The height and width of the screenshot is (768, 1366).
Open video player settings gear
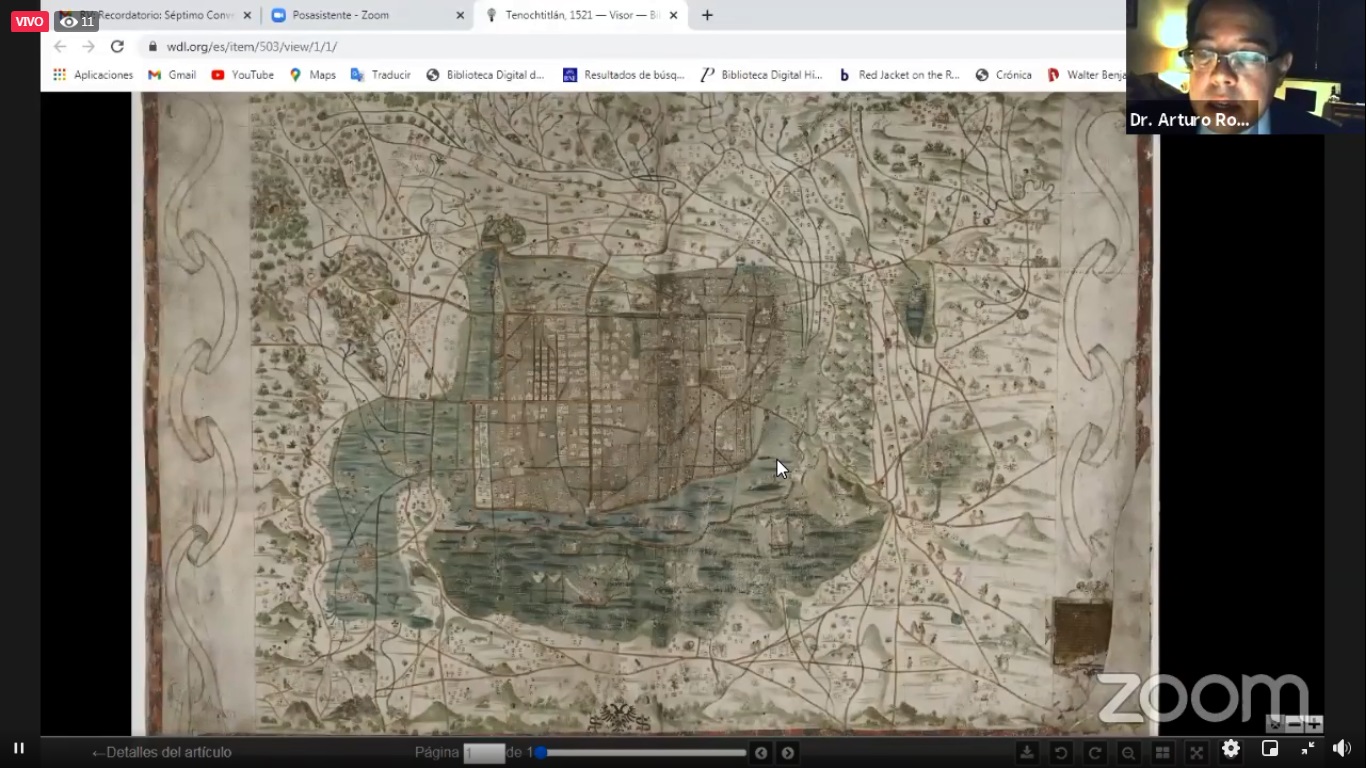1231,749
